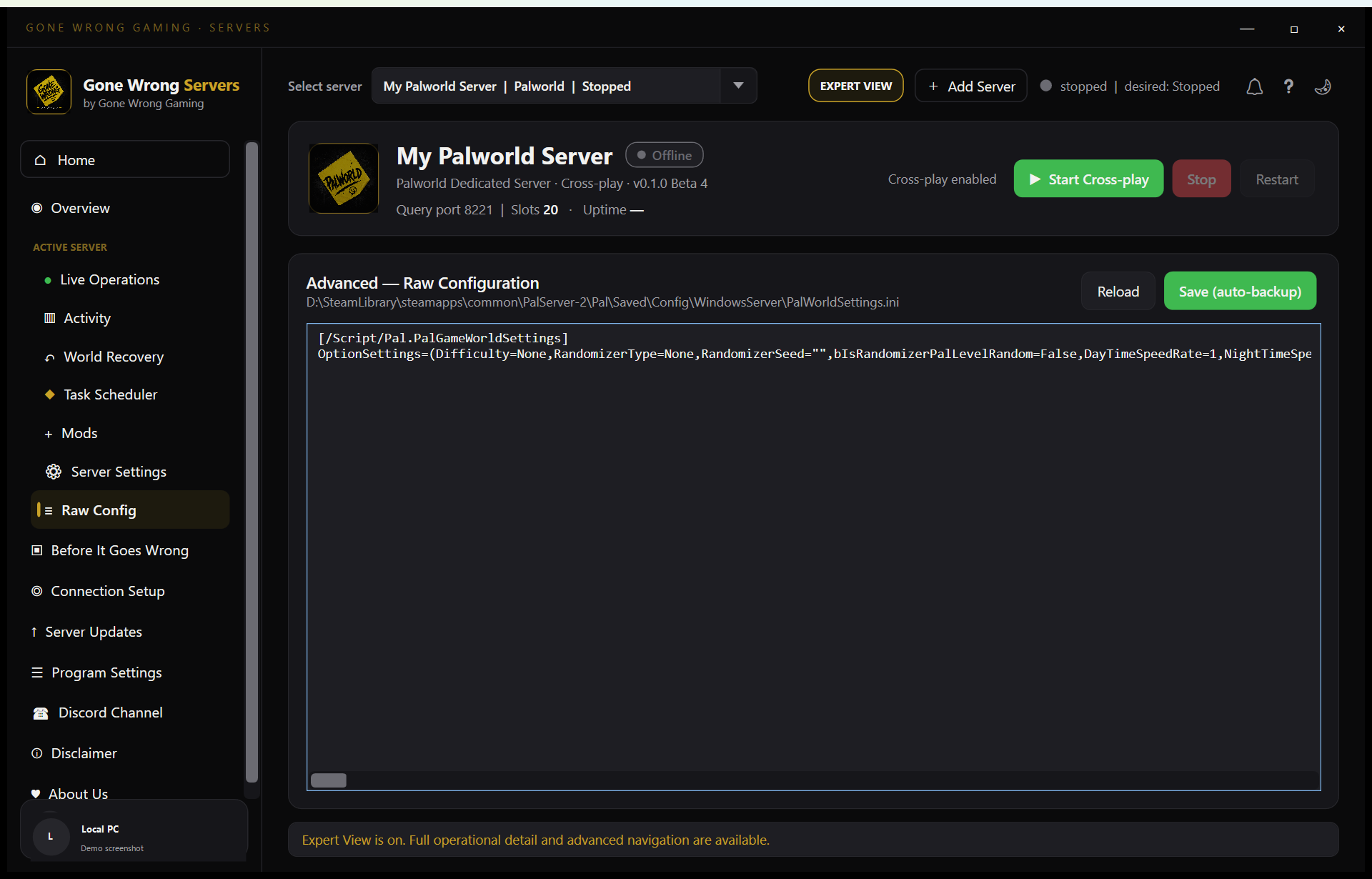The image size is (1372, 879).
Task: Go to the Home menu item
Action: pyautogui.click(x=125, y=160)
